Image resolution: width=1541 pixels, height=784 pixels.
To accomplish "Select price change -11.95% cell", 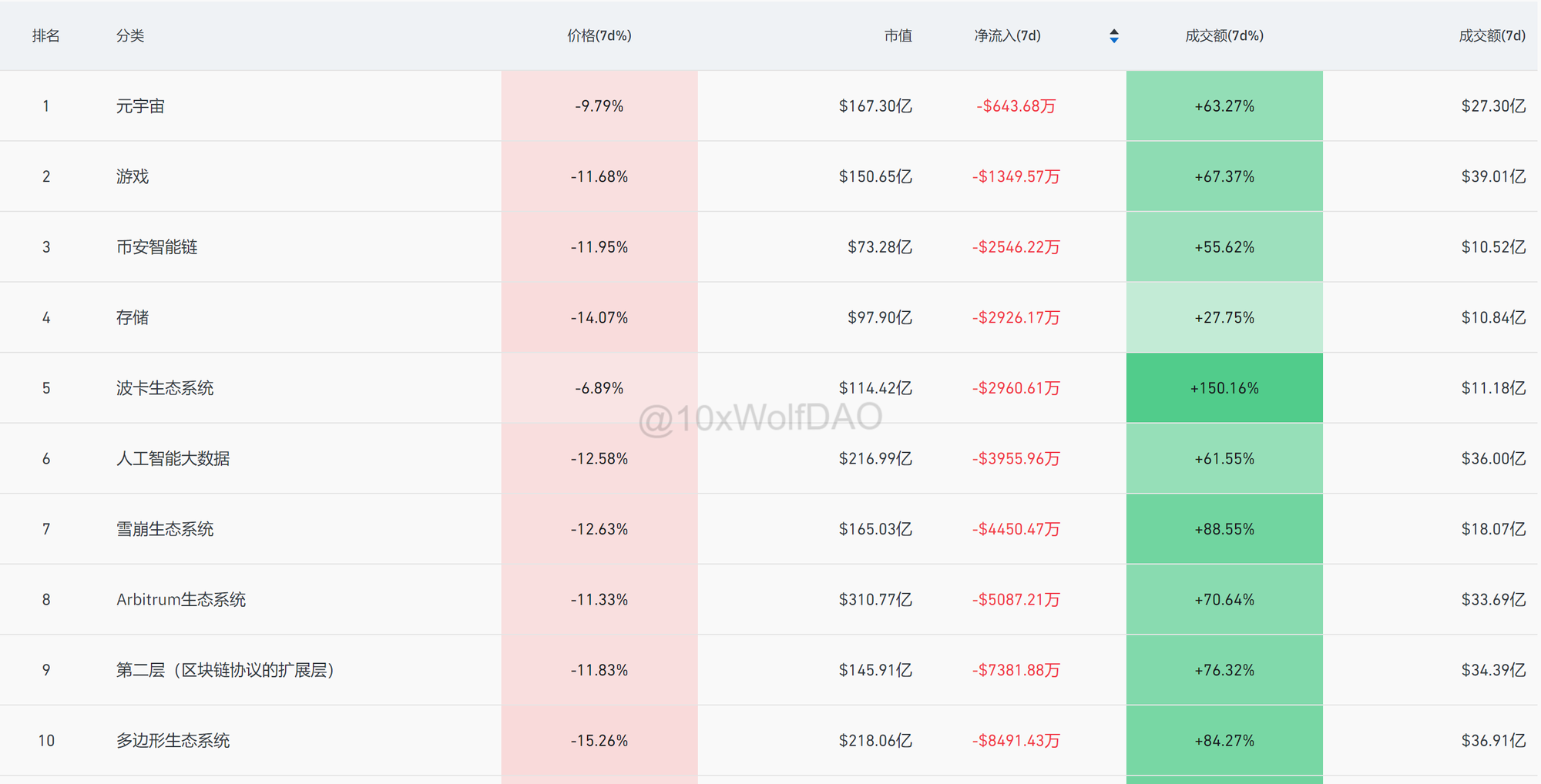I will (599, 247).
